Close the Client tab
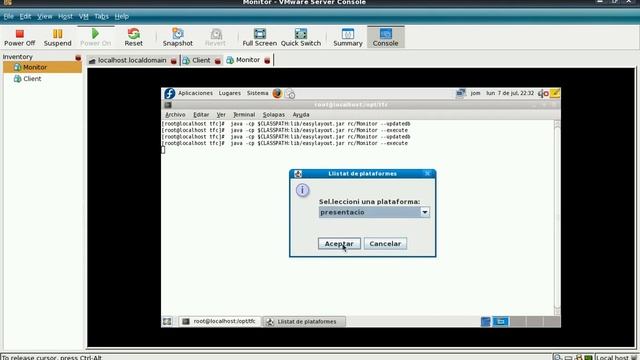Viewport: 640px width, 360px height. click(x=218, y=61)
